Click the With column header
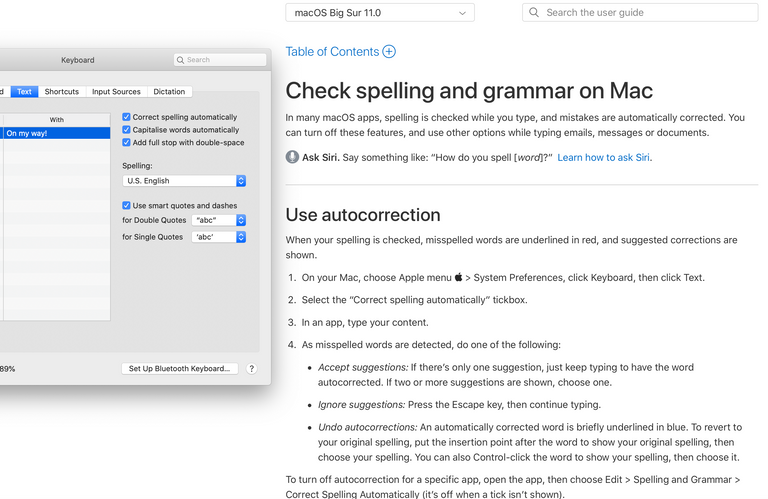This screenshot has height=499, width=768. (56, 119)
